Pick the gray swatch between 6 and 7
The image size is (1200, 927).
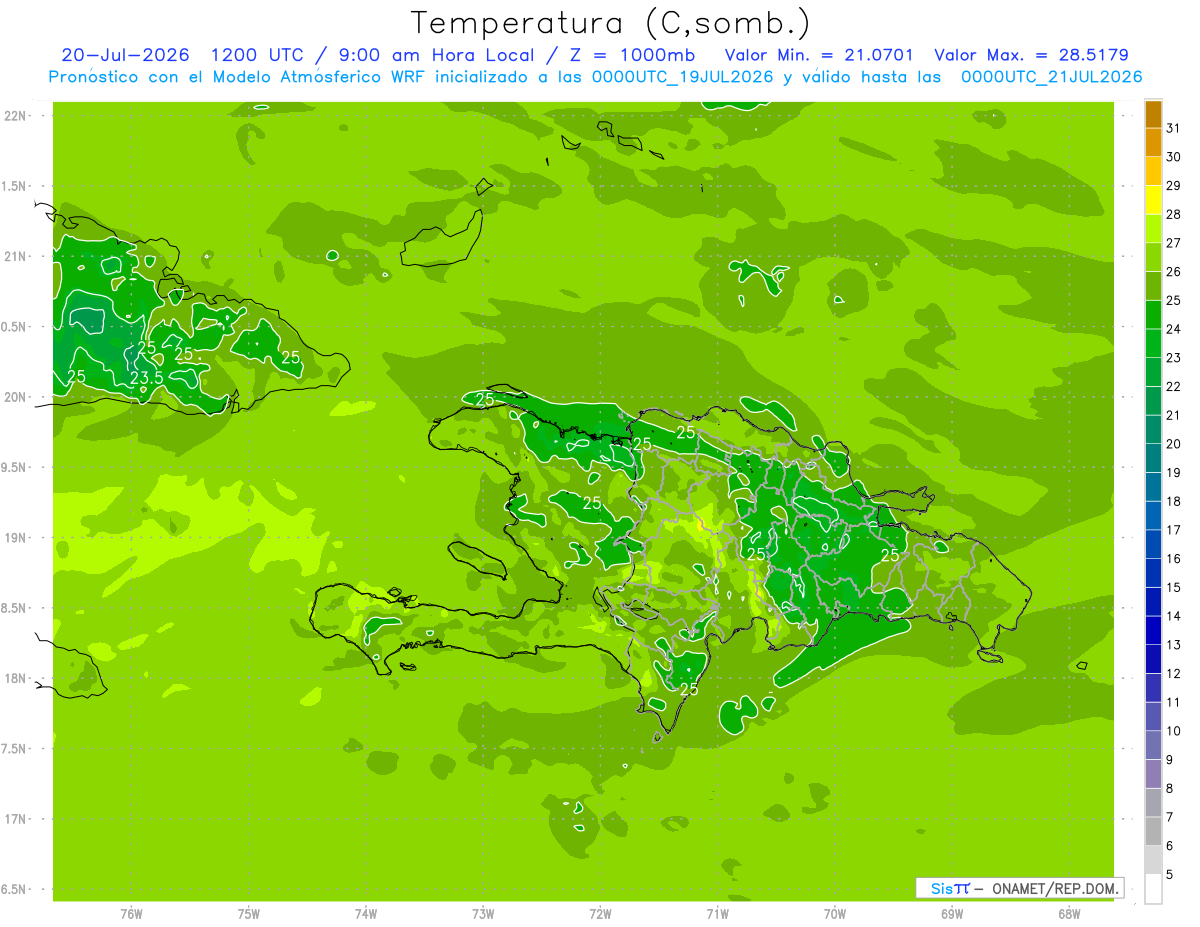pyautogui.click(x=1153, y=831)
